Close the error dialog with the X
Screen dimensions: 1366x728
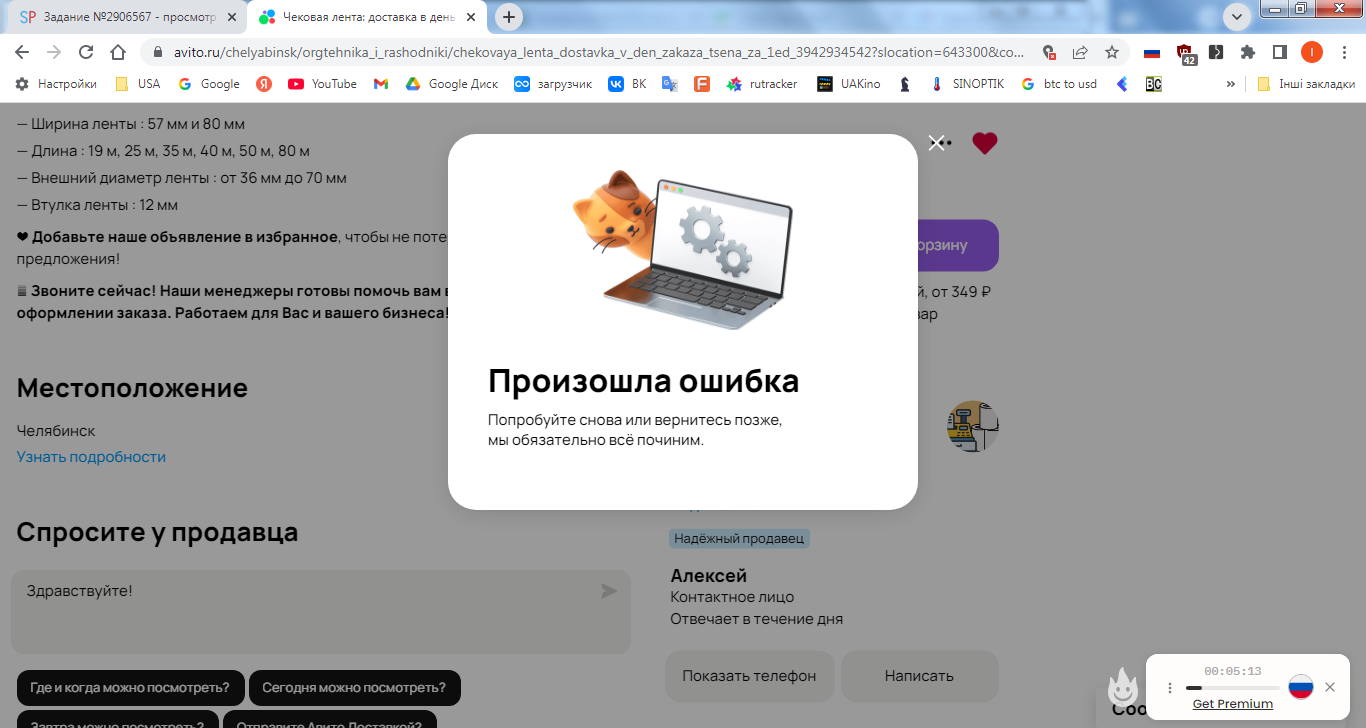pyautogui.click(x=936, y=143)
